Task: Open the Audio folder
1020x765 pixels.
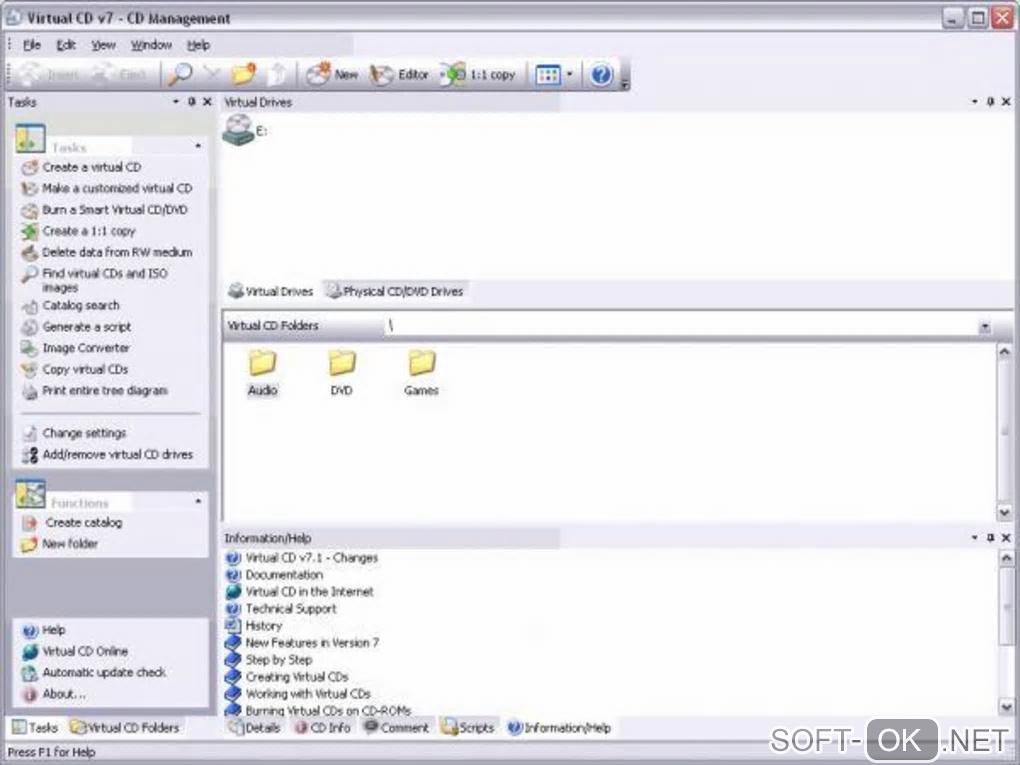Action: tap(262, 373)
